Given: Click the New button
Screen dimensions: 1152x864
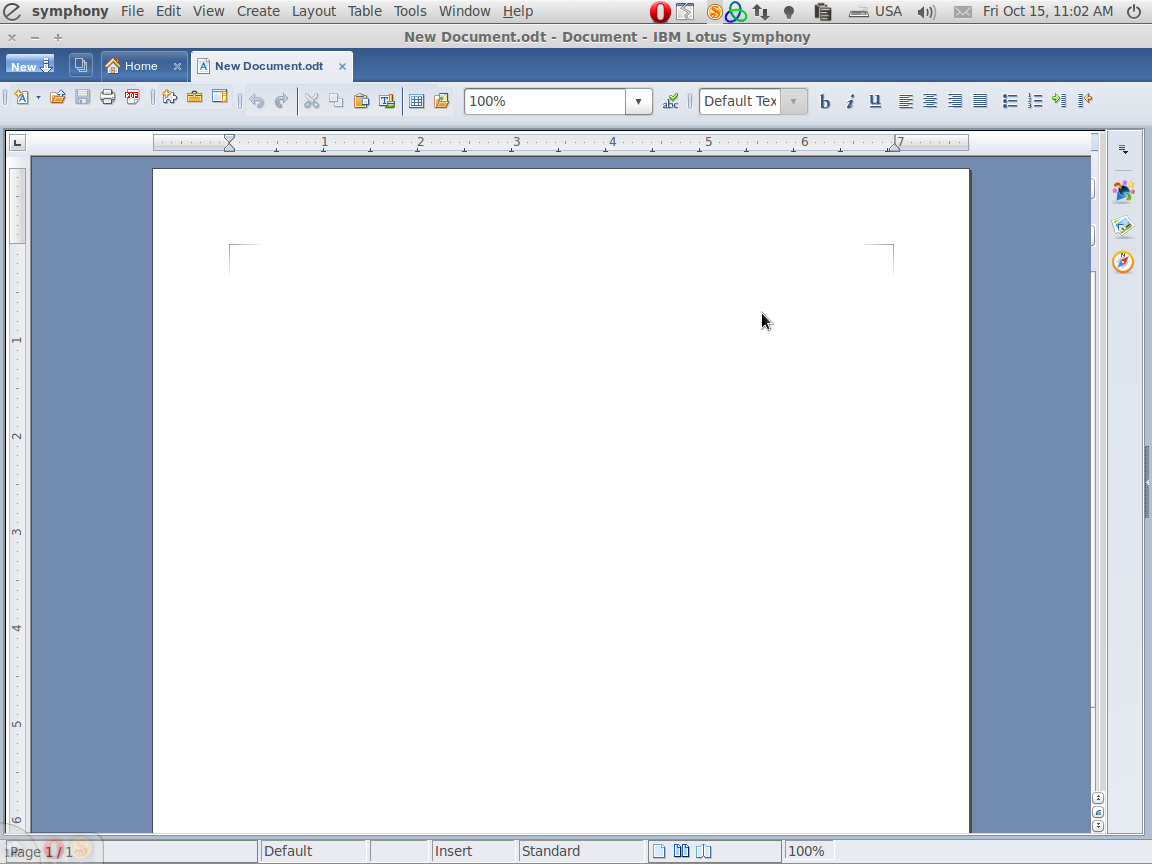Looking at the screenshot, I should click(x=24, y=64).
